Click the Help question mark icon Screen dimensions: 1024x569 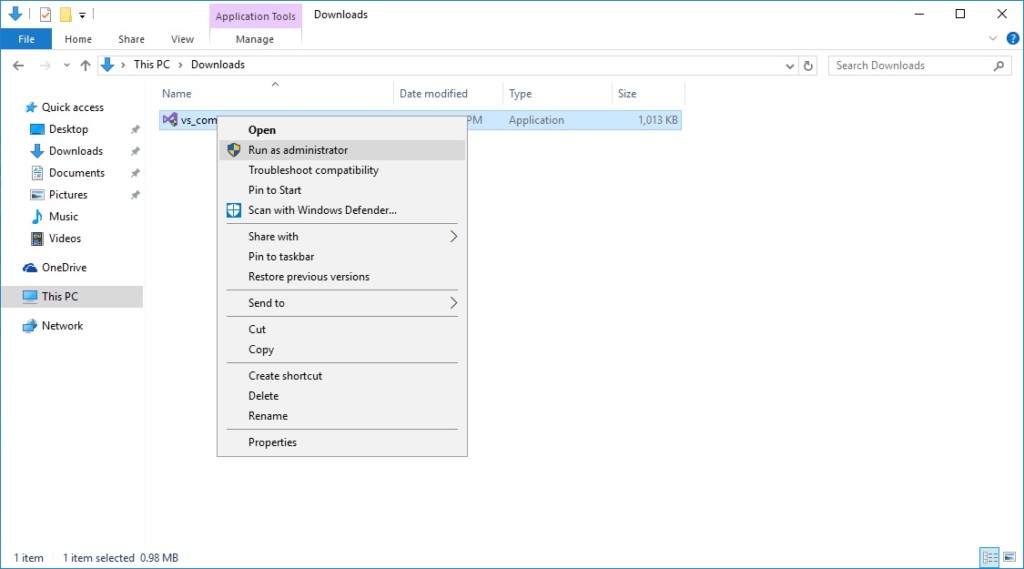point(1013,39)
